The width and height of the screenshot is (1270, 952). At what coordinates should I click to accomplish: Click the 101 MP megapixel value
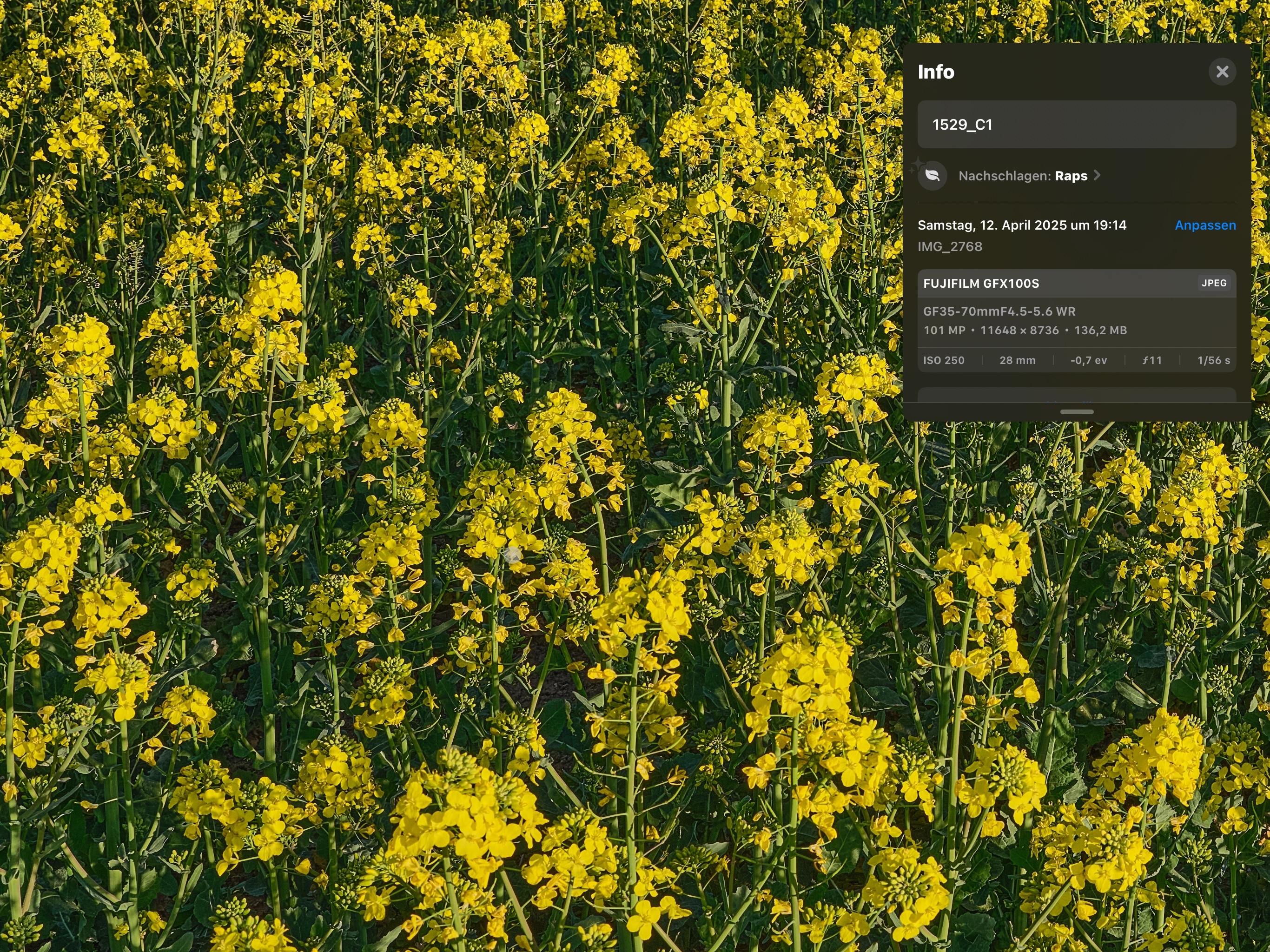[944, 330]
